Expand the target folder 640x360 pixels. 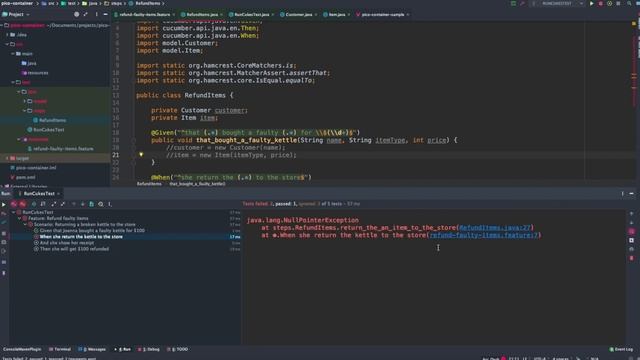[x=7, y=158]
